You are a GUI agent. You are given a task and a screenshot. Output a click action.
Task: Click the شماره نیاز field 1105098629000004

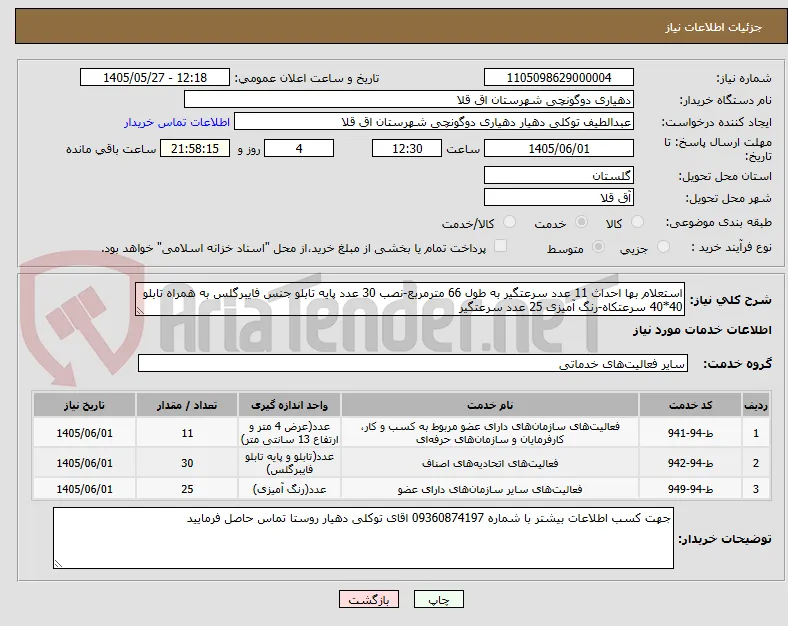click(x=559, y=77)
